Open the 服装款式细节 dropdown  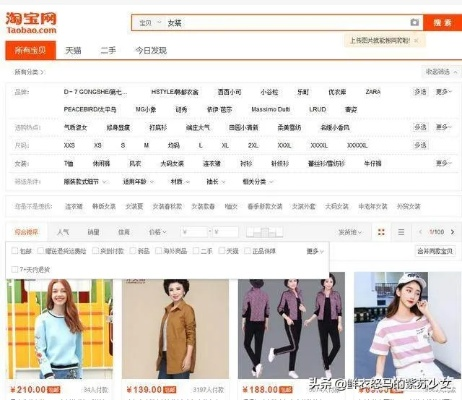[85, 182]
